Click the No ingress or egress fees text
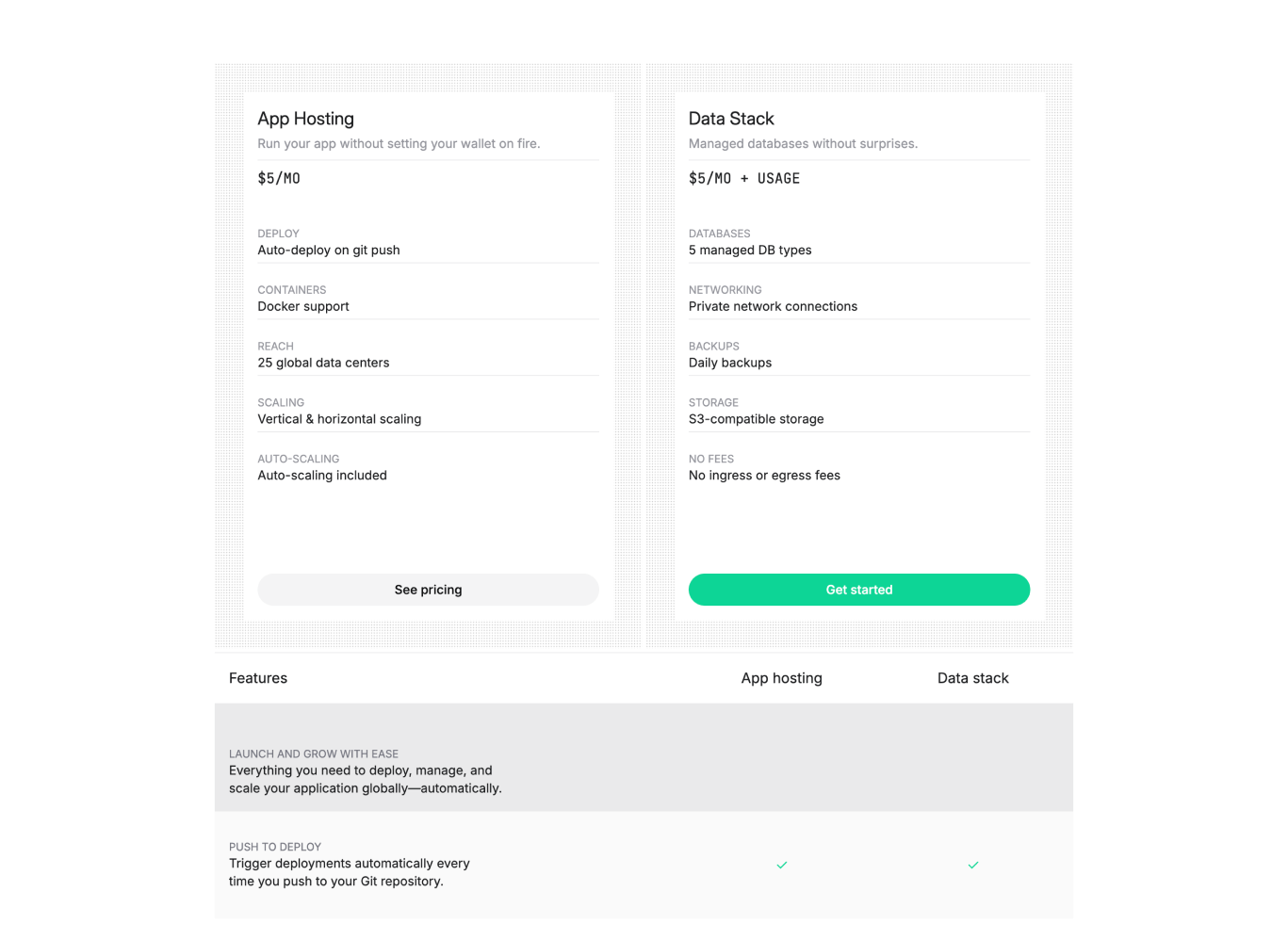1288x940 pixels. pyautogui.click(x=764, y=476)
